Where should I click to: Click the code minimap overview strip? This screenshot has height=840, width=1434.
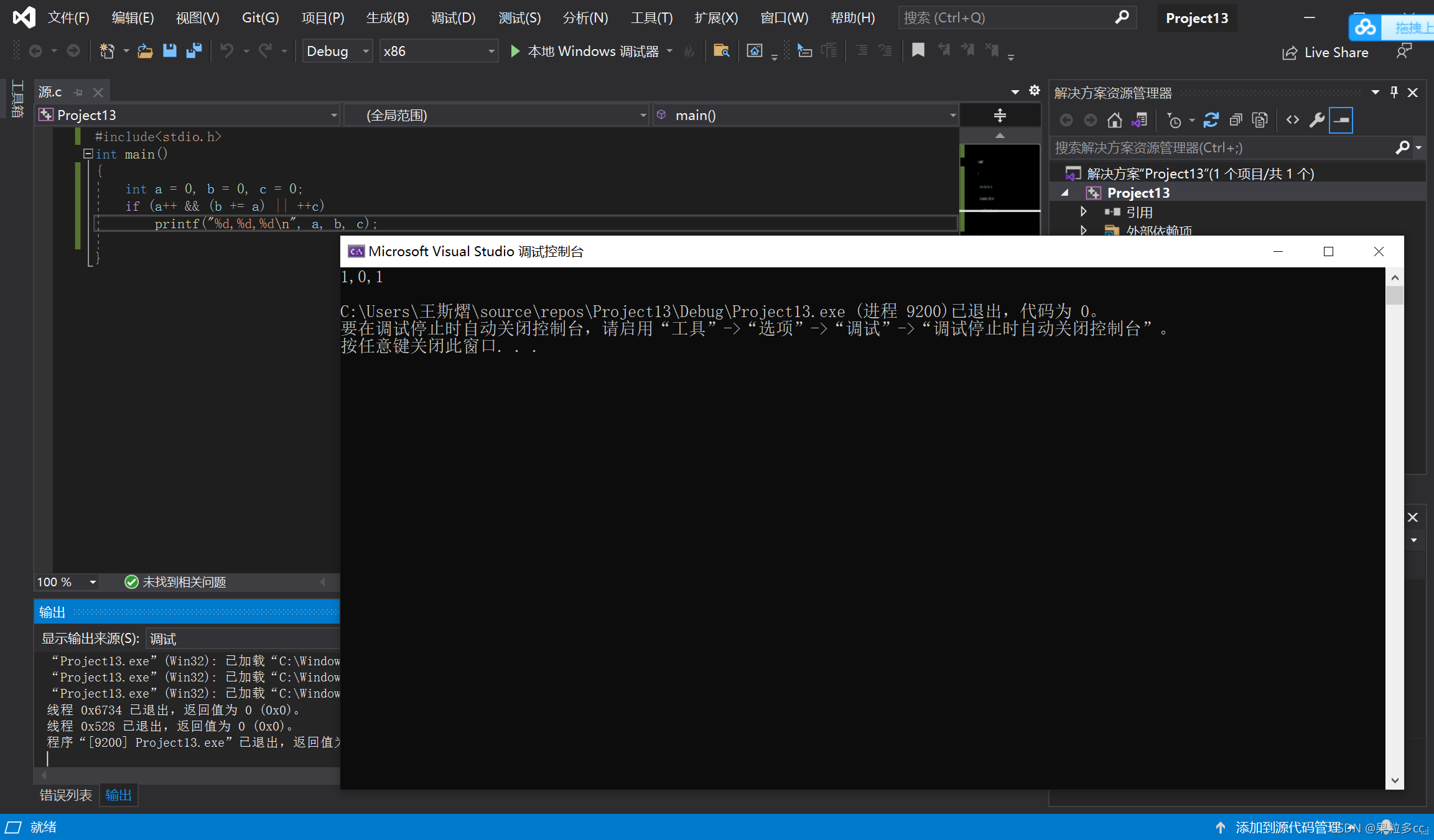1000,189
